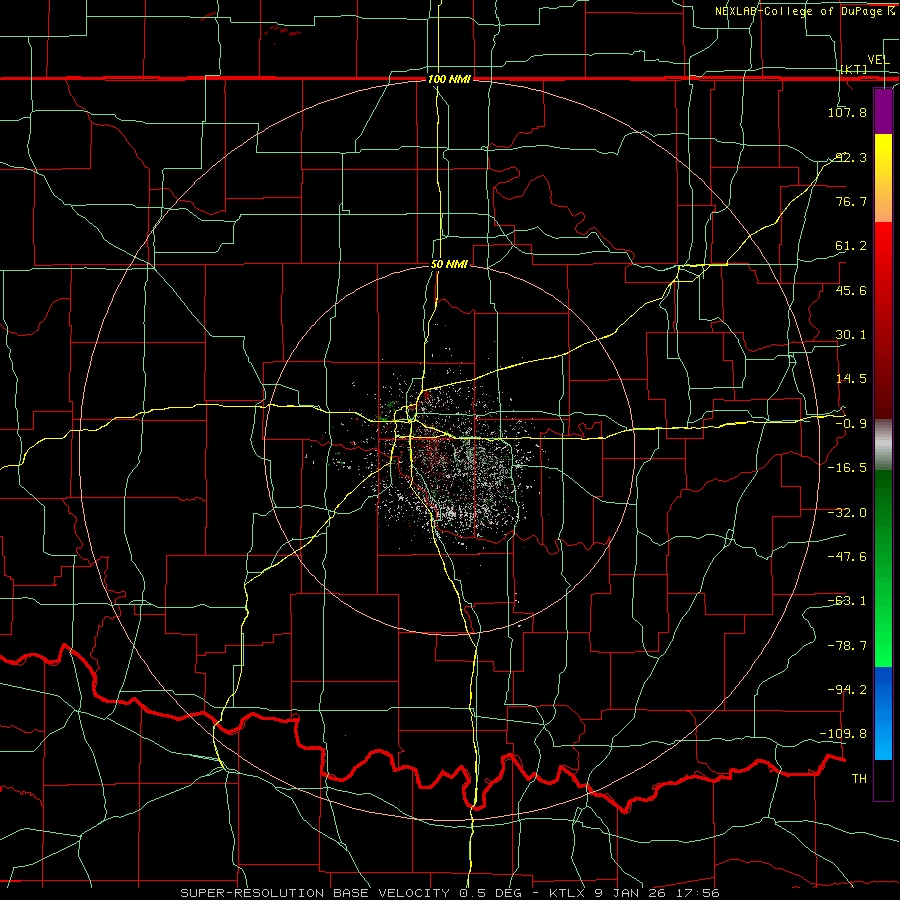900x900 pixels.
Task: Click the -78.7 velocity scale value
Action: [x=847, y=646]
